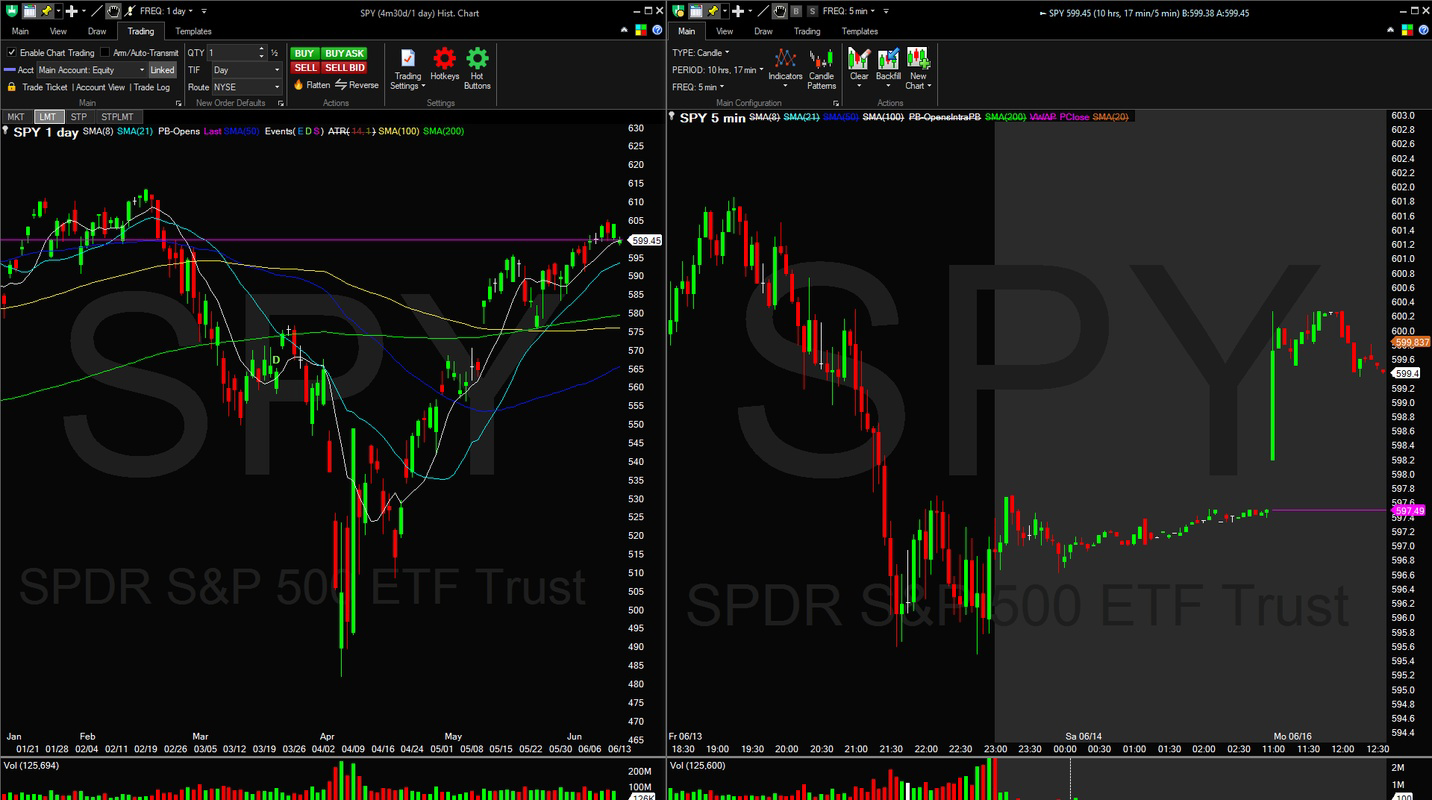Click the S button in right chart title bar

coord(812,11)
